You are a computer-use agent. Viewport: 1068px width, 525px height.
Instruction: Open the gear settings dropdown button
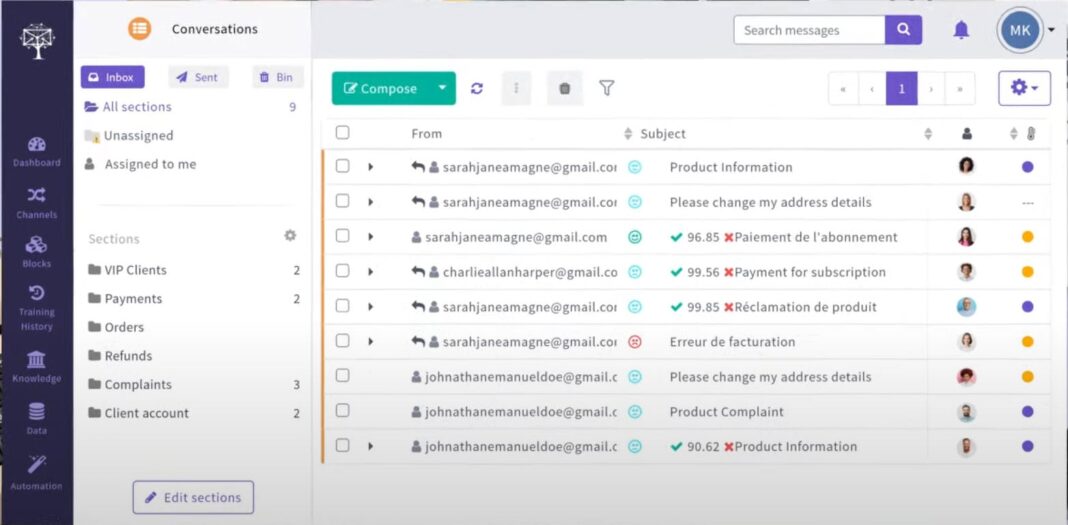(x=1024, y=88)
